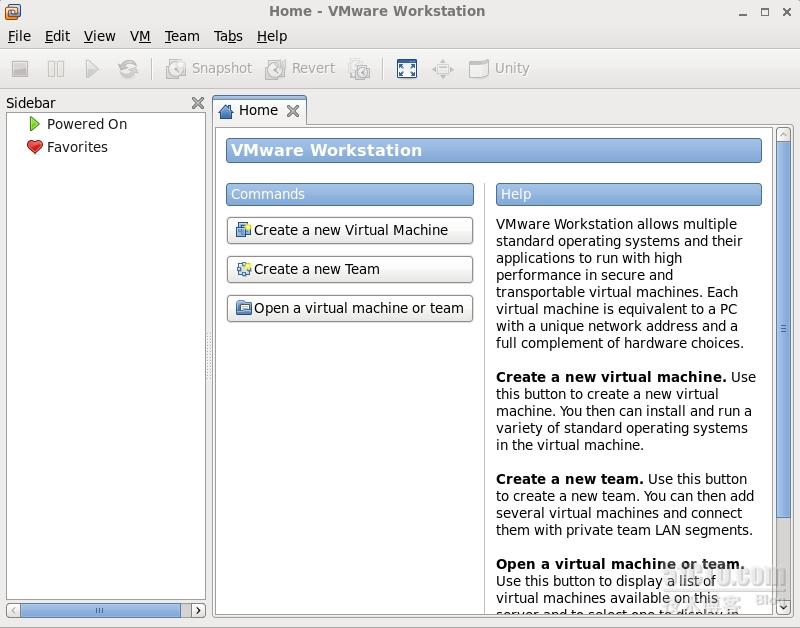The height and width of the screenshot is (628, 800).
Task: Click the Power On play icon in toolbar
Action: pyautogui.click(x=92, y=69)
